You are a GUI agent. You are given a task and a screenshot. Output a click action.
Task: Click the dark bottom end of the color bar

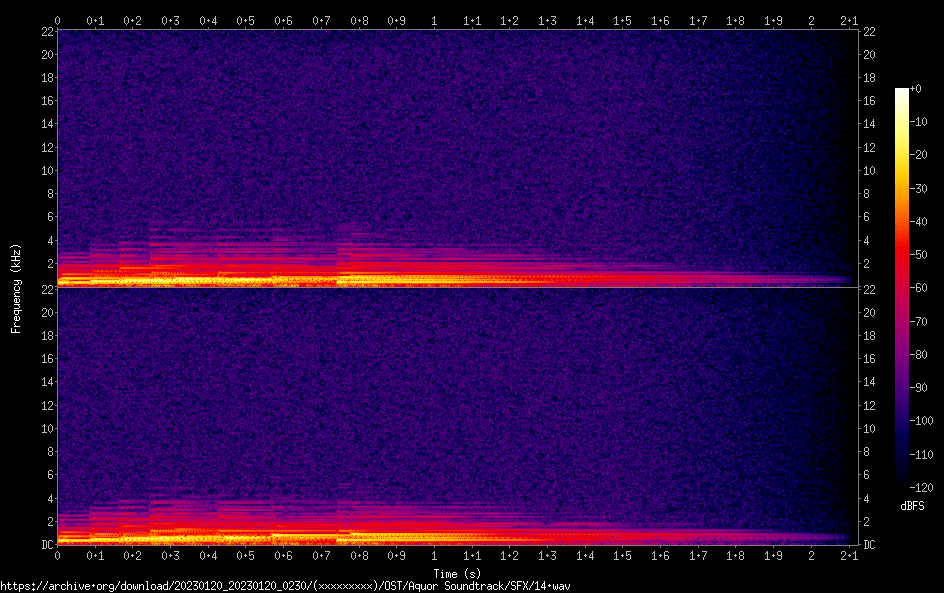tap(902, 484)
